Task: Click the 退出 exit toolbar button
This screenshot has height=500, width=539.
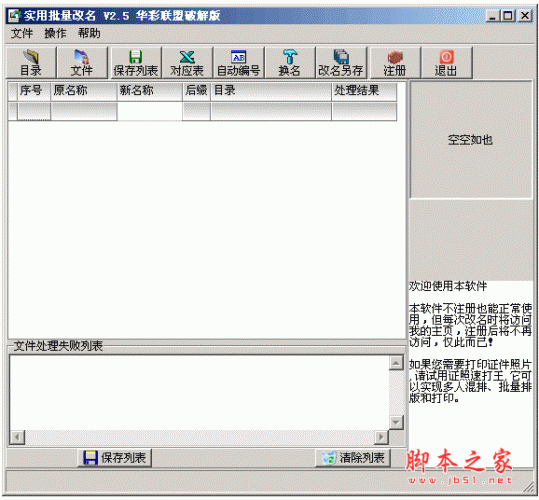Action: click(447, 63)
